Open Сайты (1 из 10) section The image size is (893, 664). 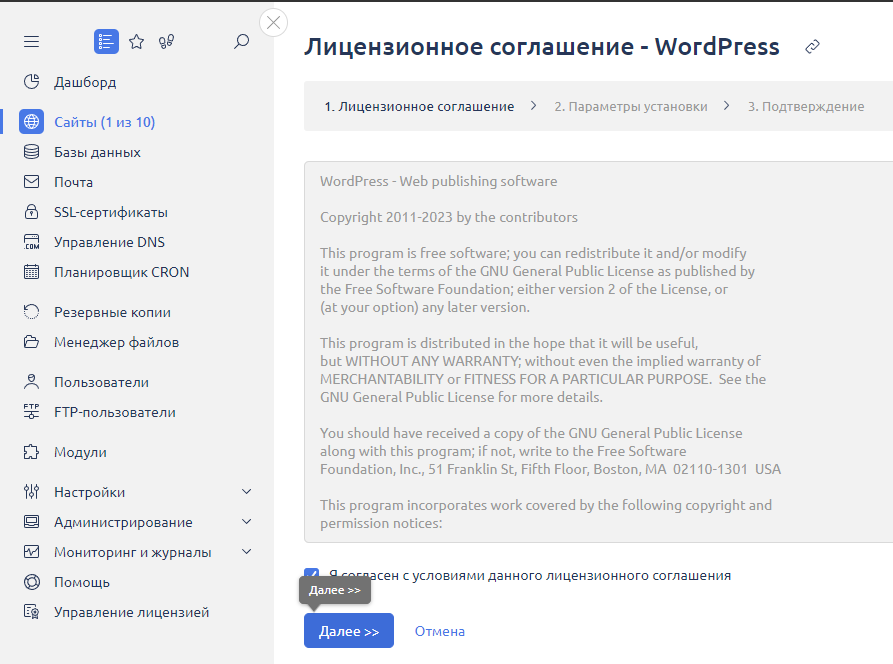pyautogui.click(x=104, y=122)
